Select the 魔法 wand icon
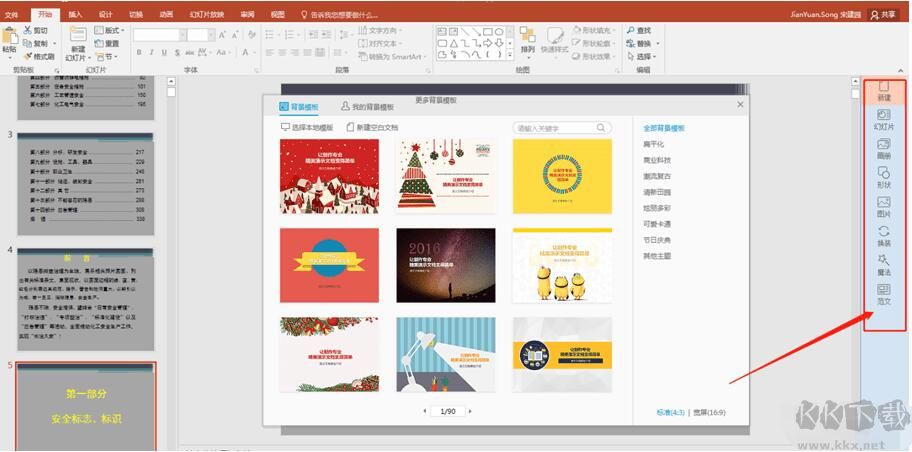Viewport: 912px width, 452px height. (883, 264)
